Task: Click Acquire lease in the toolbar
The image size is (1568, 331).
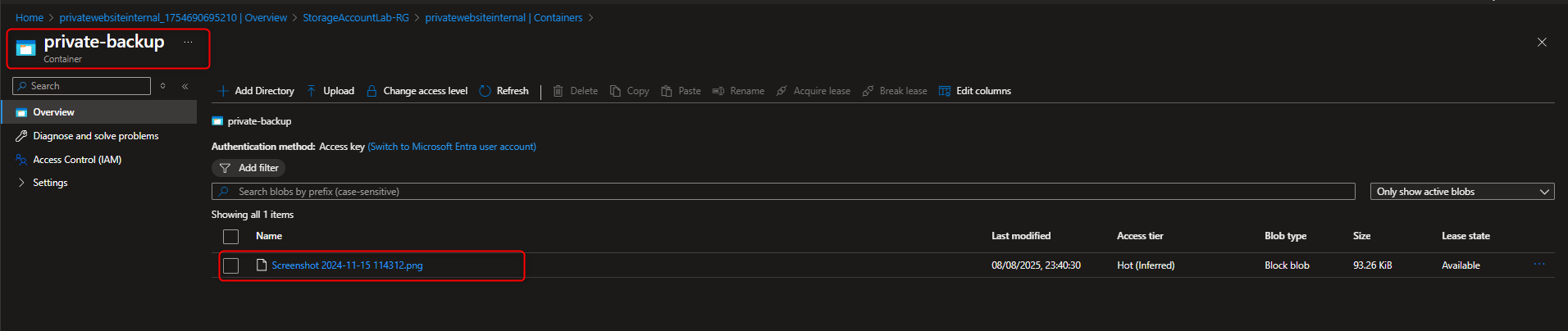Action: coord(813,91)
